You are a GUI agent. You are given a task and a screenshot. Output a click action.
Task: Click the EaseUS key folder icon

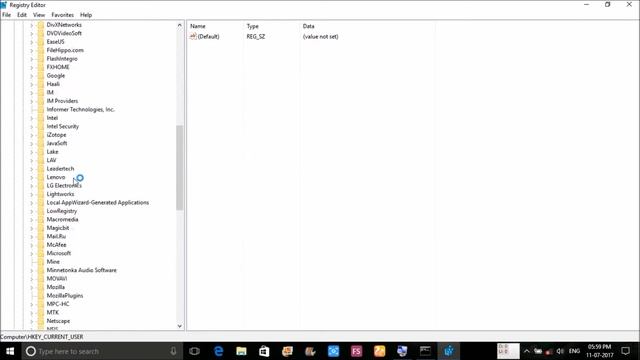click(41, 42)
